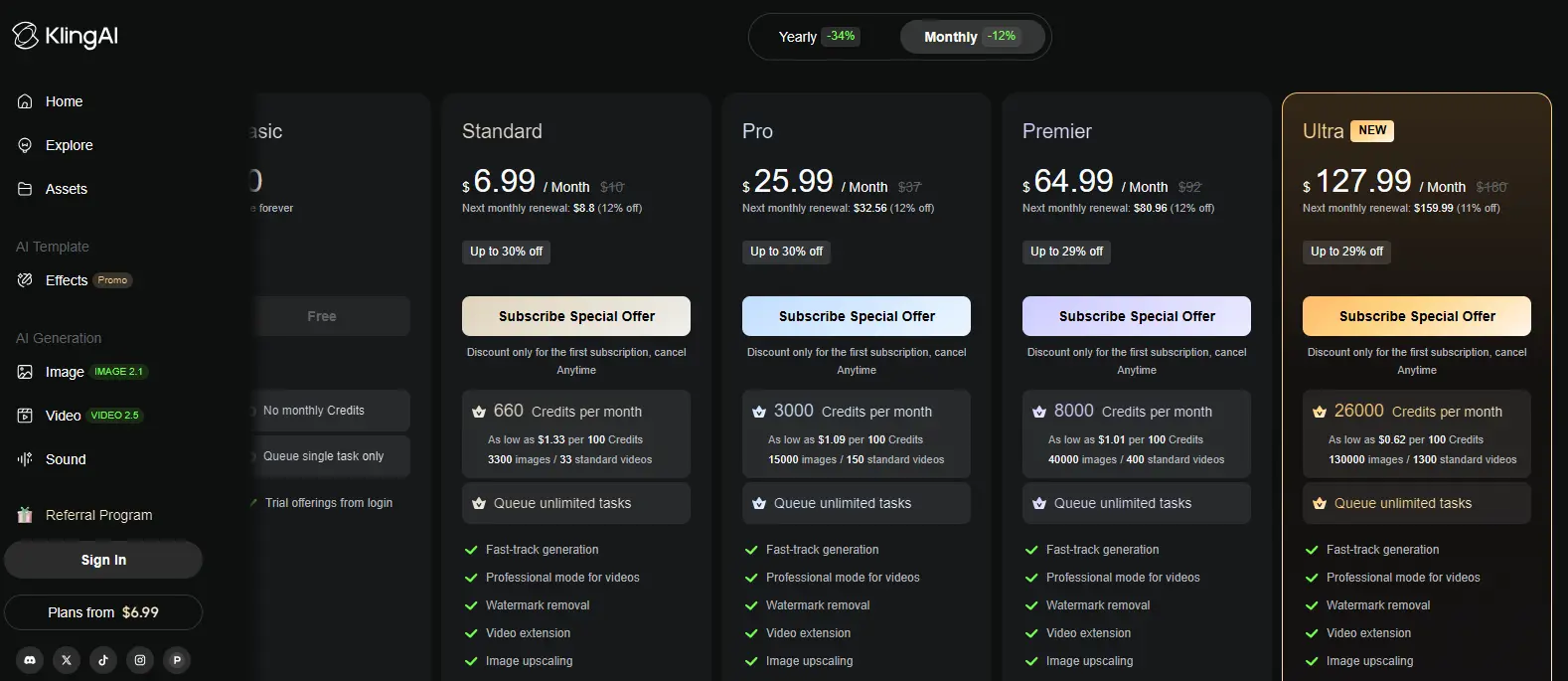Open the Image generation section
Screen dimensions: 1568x681
click(65, 372)
